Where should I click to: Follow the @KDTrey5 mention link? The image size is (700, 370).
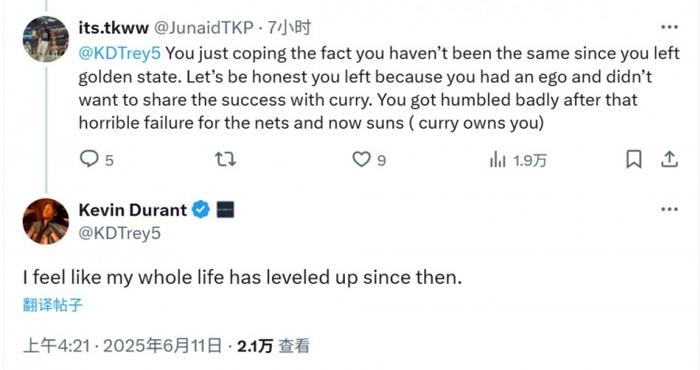tap(119, 53)
